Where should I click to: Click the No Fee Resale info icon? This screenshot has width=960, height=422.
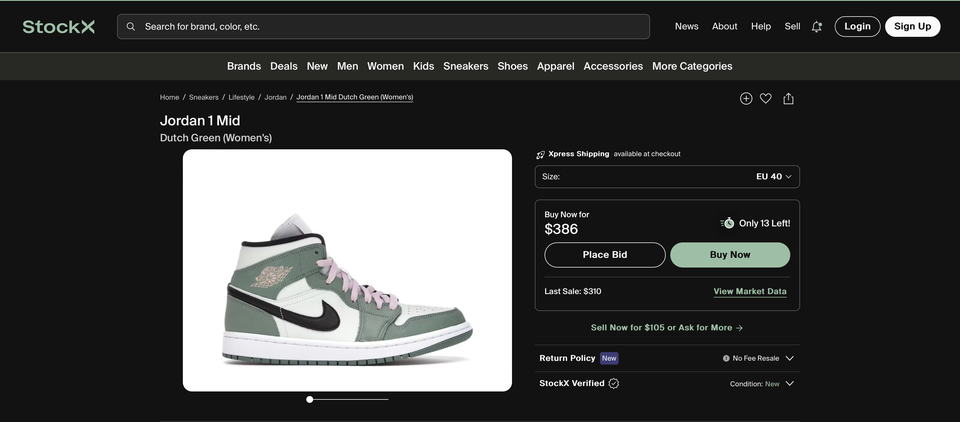[726, 358]
